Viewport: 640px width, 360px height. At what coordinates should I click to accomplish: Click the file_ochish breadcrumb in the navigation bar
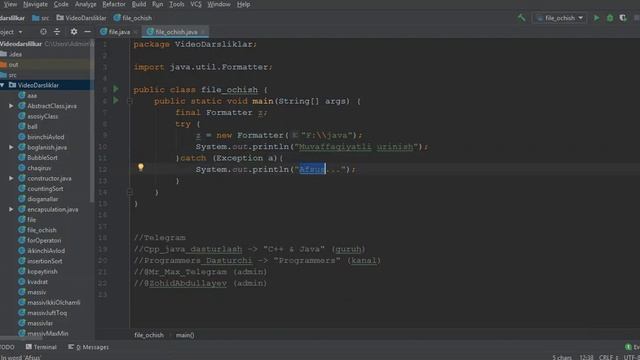(133, 18)
